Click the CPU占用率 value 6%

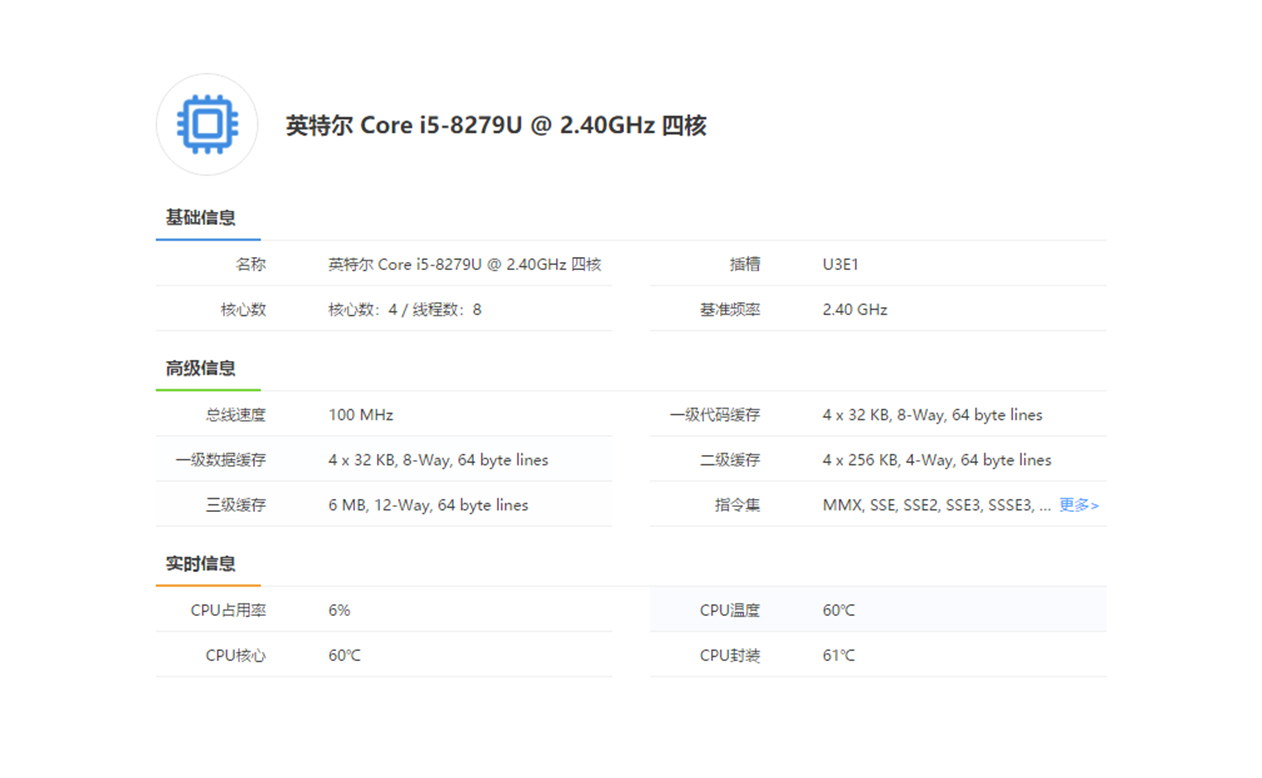coord(339,610)
